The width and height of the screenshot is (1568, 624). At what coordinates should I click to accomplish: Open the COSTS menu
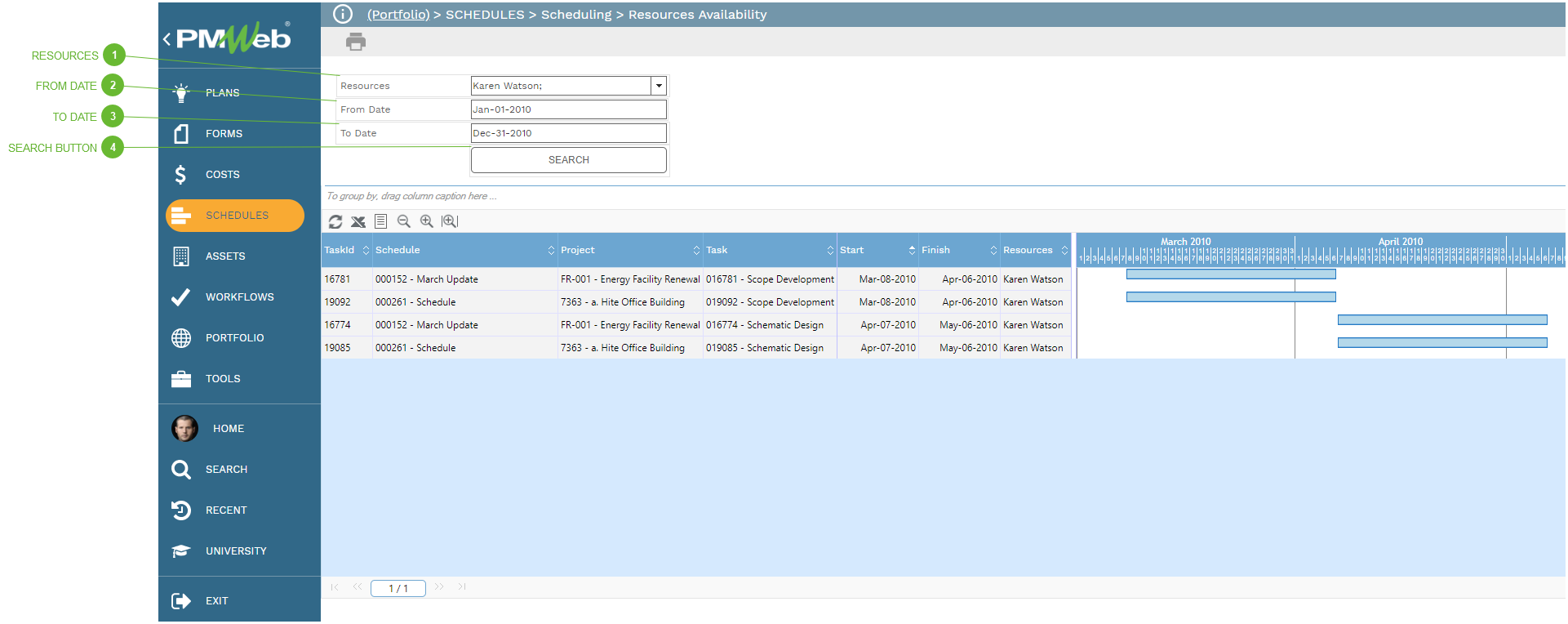(223, 175)
